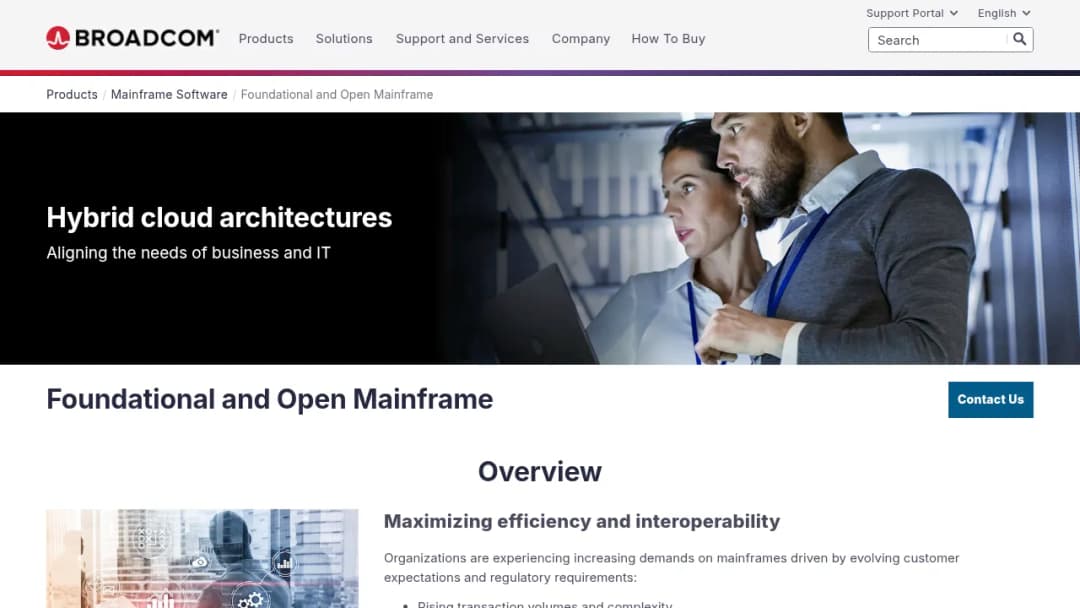Click Foundational and Open Mainframe breadcrumb text
Viewport: 1080px width, 608px height.
[x=337, y=94]
